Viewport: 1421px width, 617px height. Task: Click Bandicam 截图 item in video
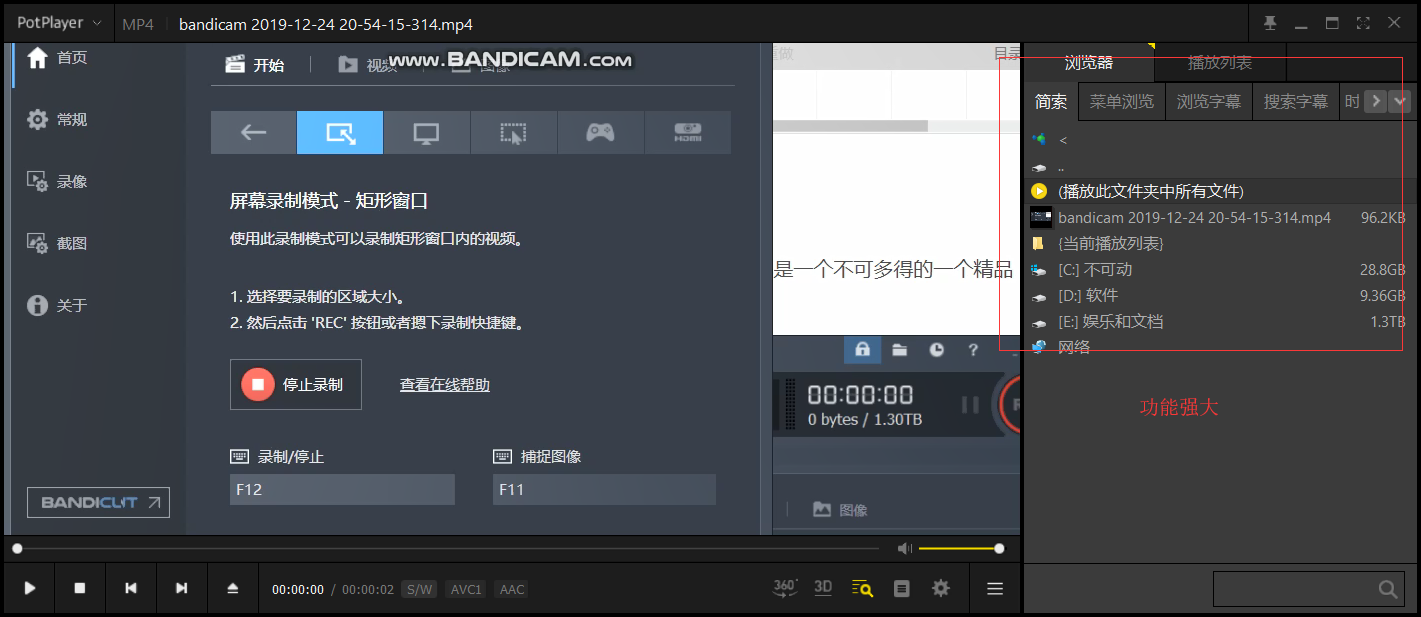pos(58,244)
